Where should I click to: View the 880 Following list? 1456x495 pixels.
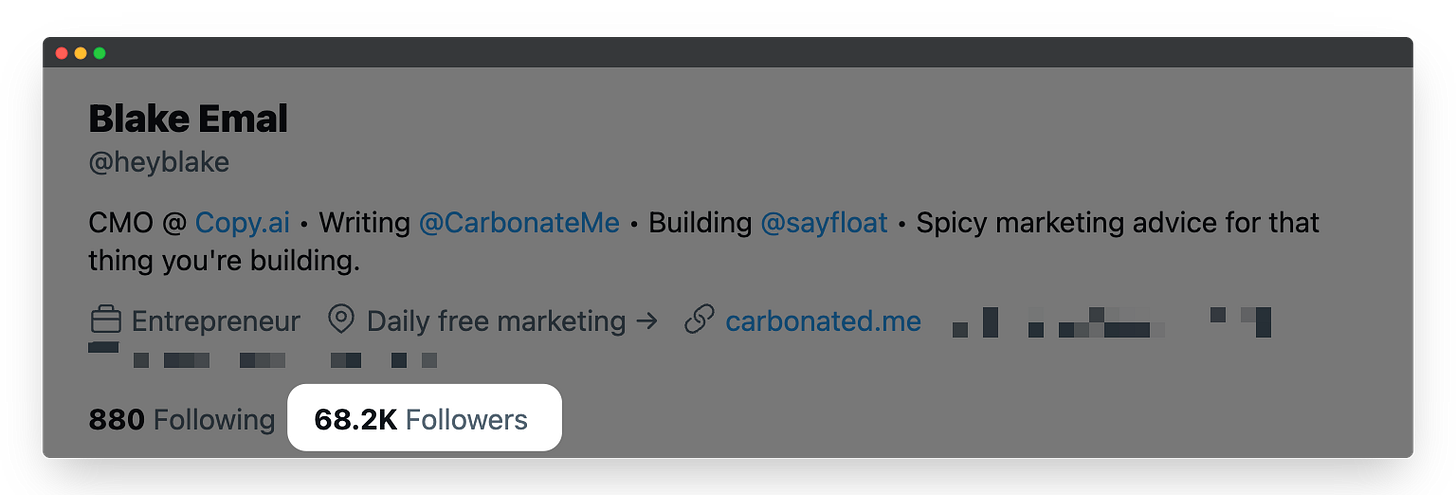coord(182,419)
